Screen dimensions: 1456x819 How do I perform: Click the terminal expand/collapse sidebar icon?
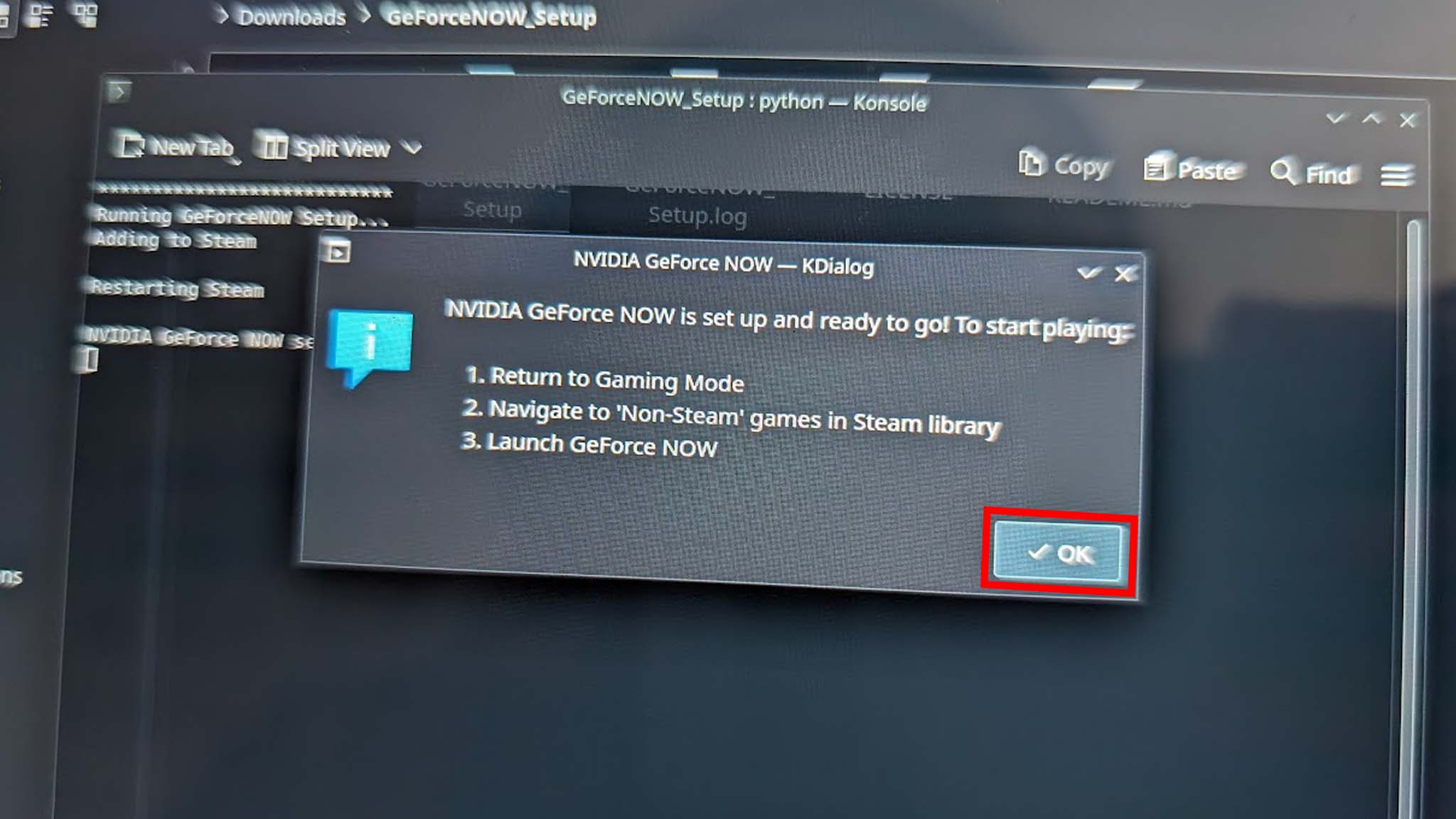pos(119,90)
